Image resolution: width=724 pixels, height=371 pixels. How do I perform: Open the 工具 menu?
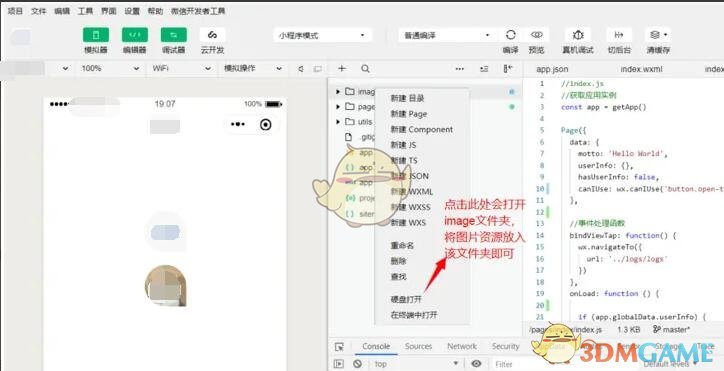click(x=85, y=11)
